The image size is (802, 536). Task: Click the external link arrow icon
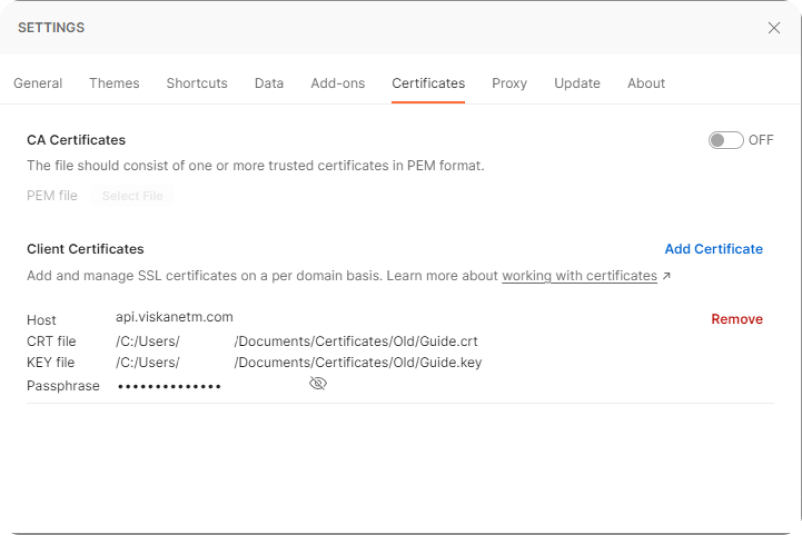(667, 276)
